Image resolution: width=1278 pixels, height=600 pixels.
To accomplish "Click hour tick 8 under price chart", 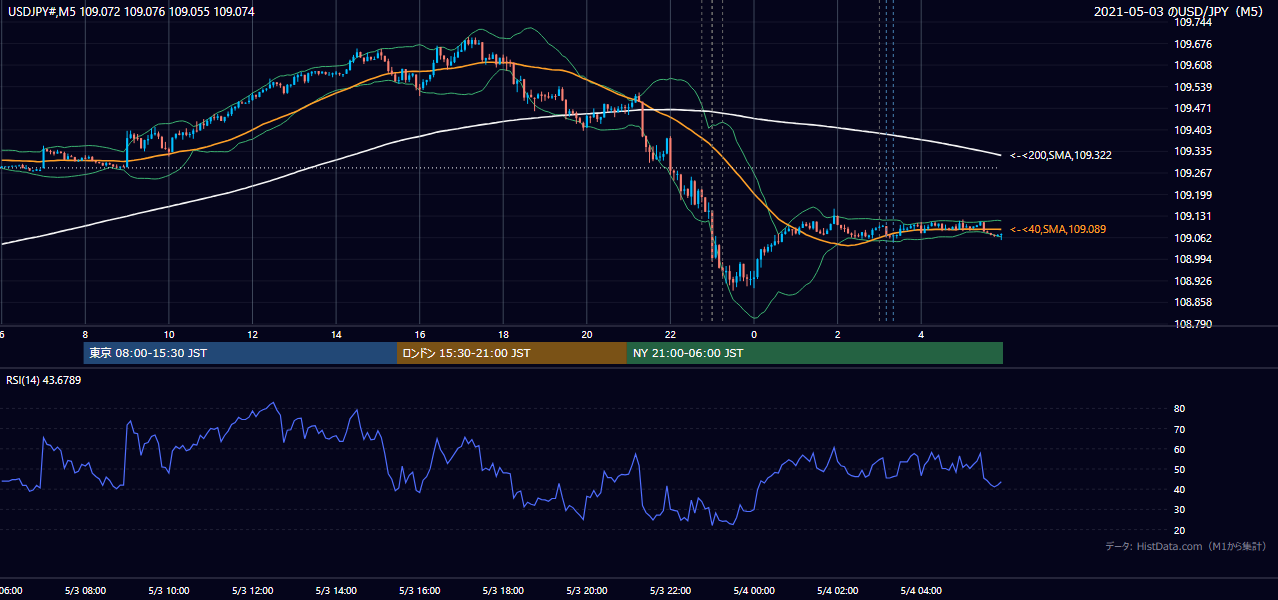I will point(85,335).
